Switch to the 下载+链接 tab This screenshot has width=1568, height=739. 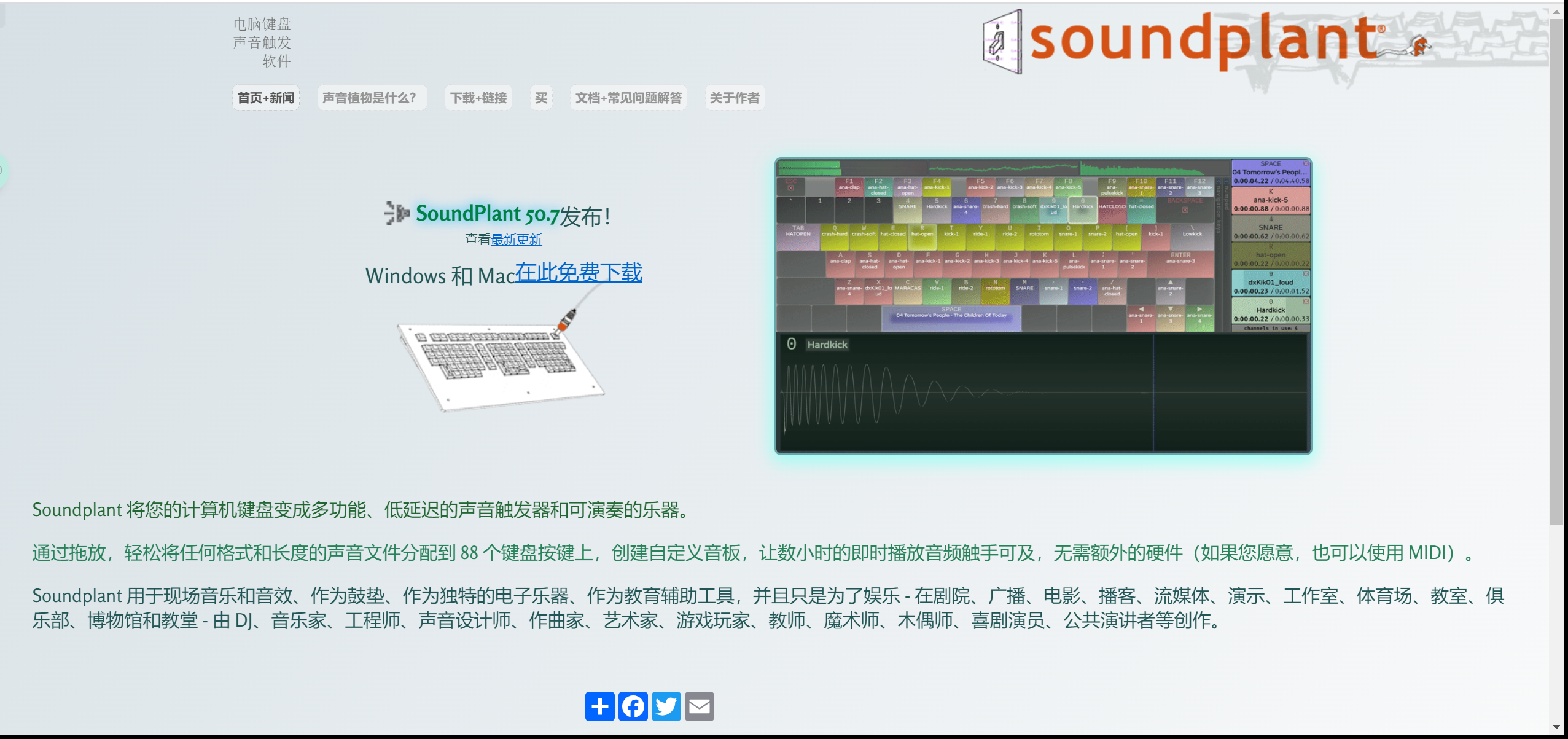478,97
